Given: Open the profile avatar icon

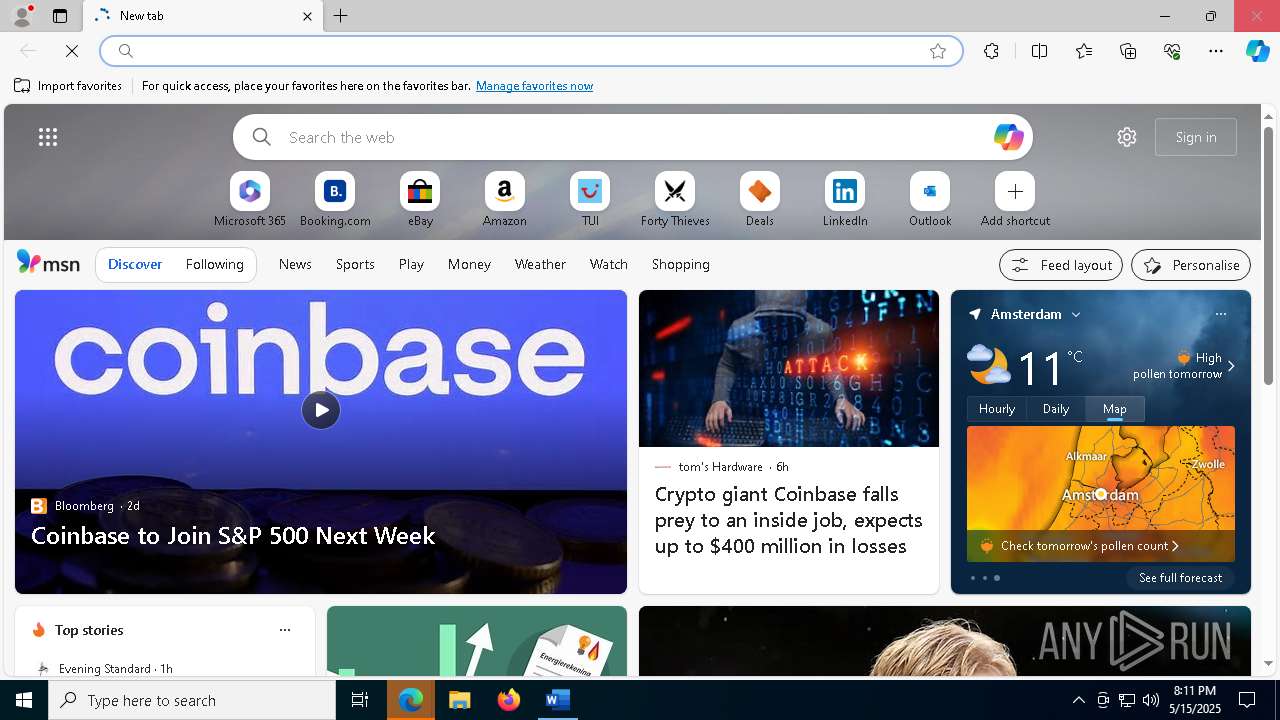Looking at the screenshot, I should pyautogui.click(x=22, y=16).
